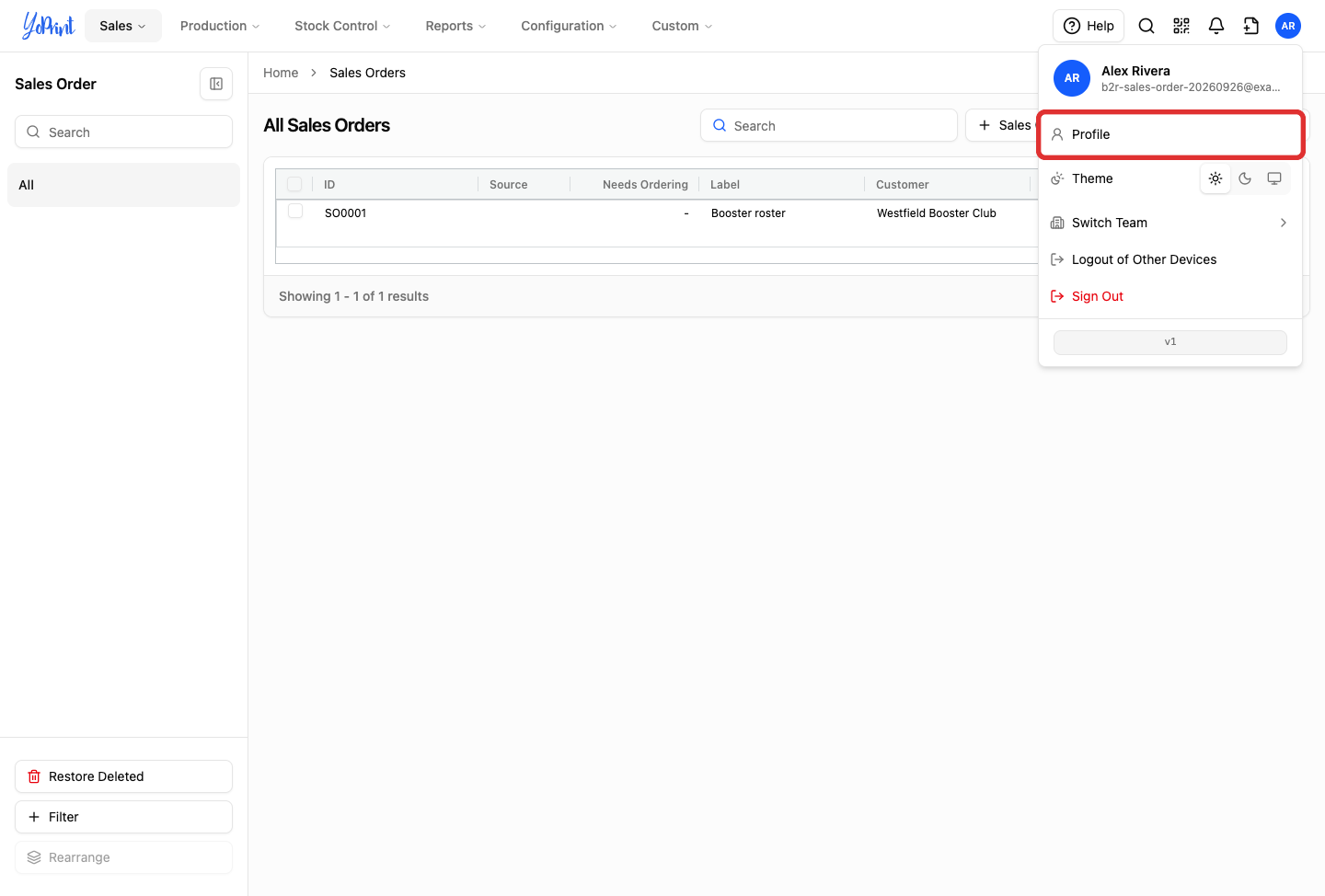Image resolution: width=1325 pixels, height=896 pixels.
Task: Select the light theme sun icon
Action: click(x=1216, y=178)
